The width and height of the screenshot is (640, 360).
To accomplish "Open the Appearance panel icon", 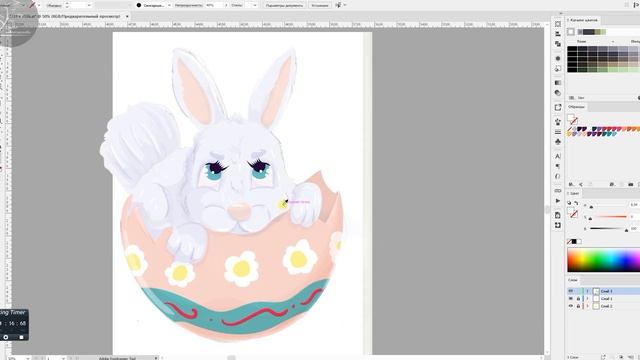I will [558, 58].
